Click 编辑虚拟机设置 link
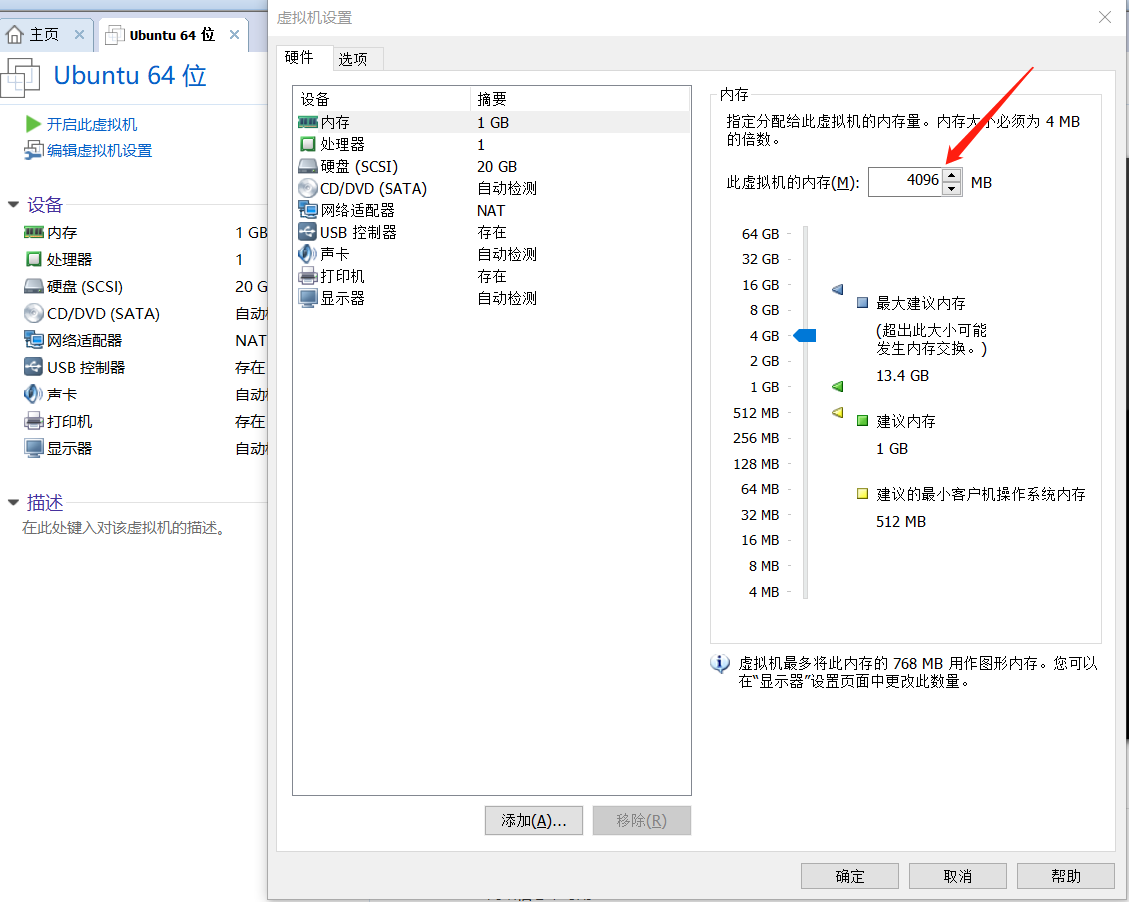 [99, 150]
